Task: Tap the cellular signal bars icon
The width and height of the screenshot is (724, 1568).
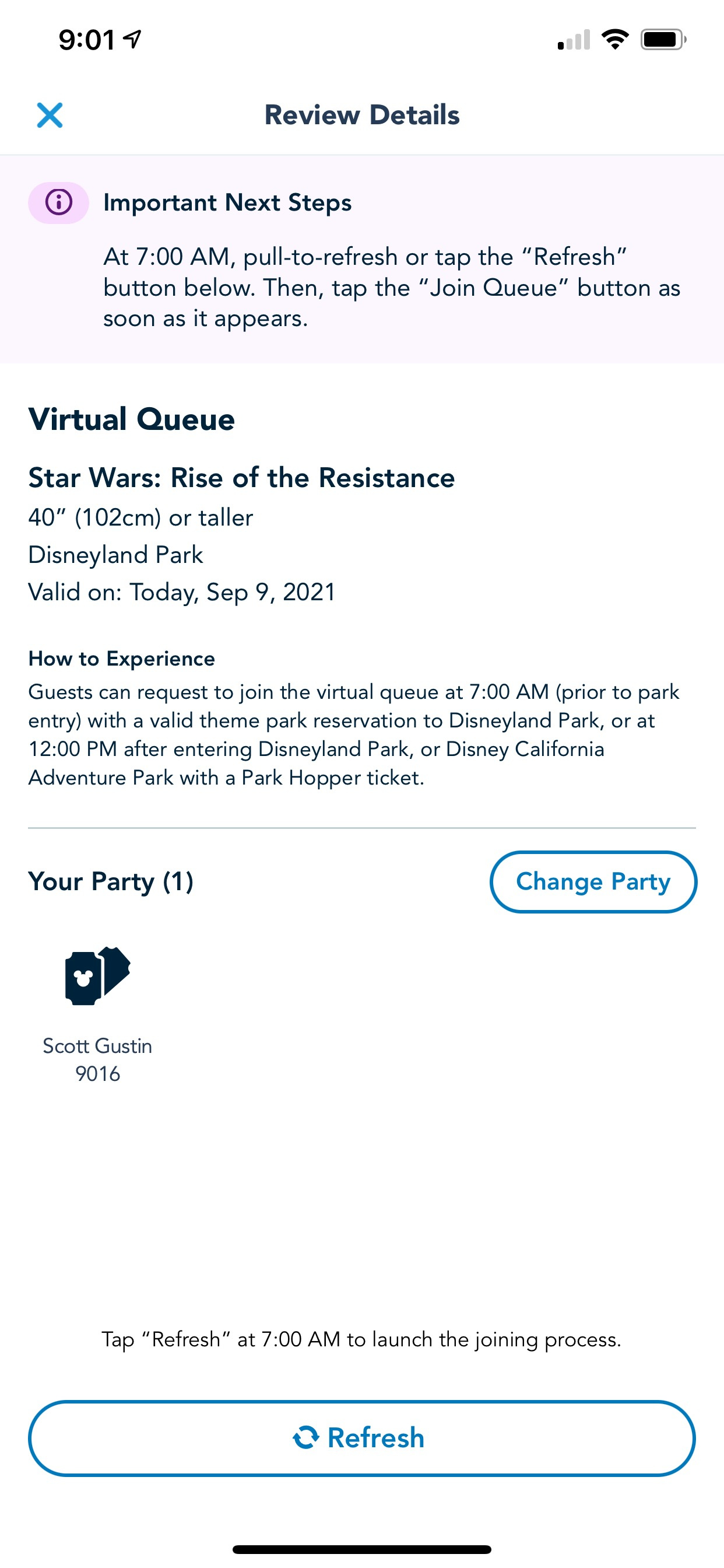Action: [x=574, y=40]
